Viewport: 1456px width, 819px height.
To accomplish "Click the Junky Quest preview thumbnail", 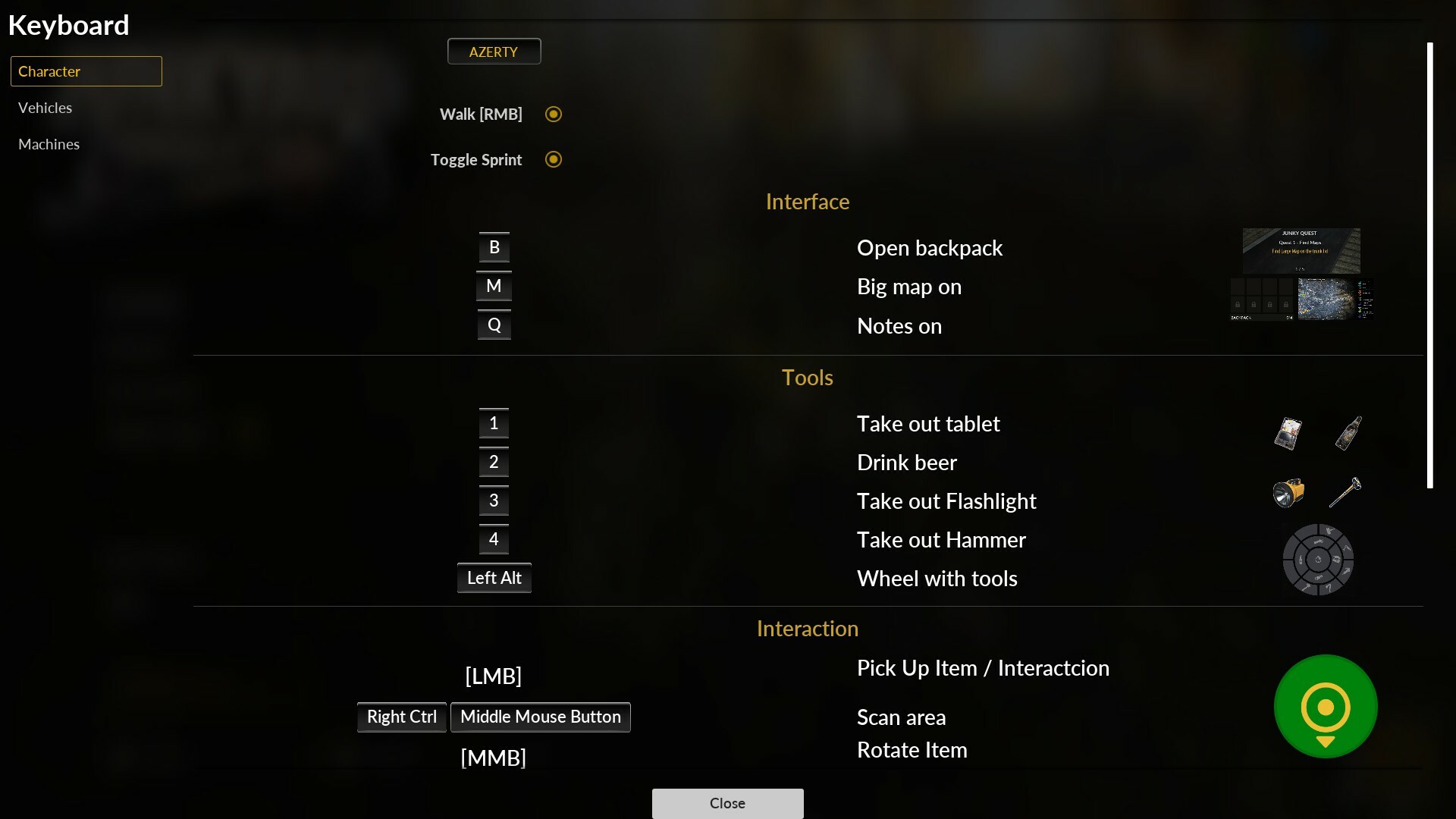I will 1301,250.
